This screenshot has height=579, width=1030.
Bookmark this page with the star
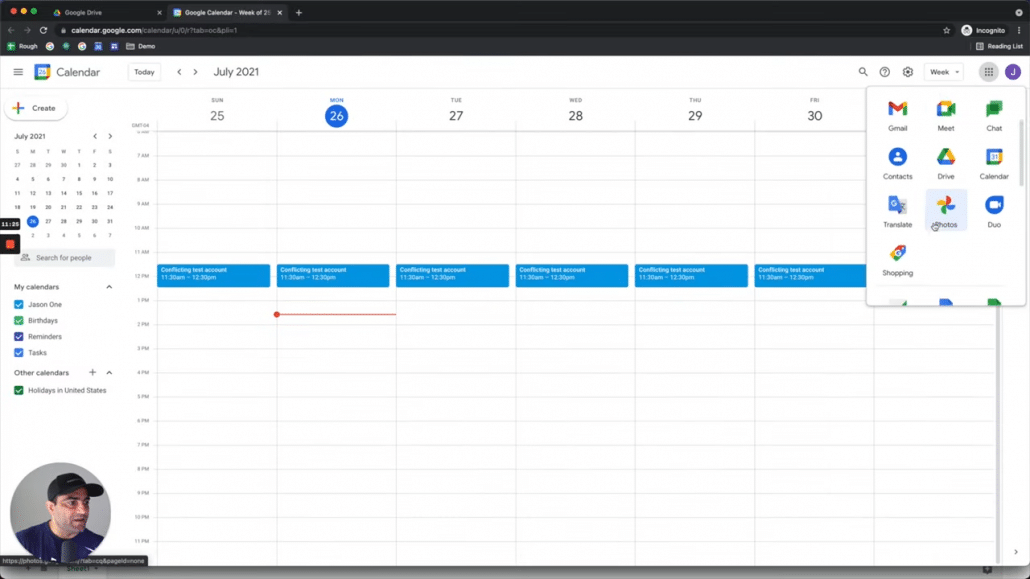click(x=947, y=30)
